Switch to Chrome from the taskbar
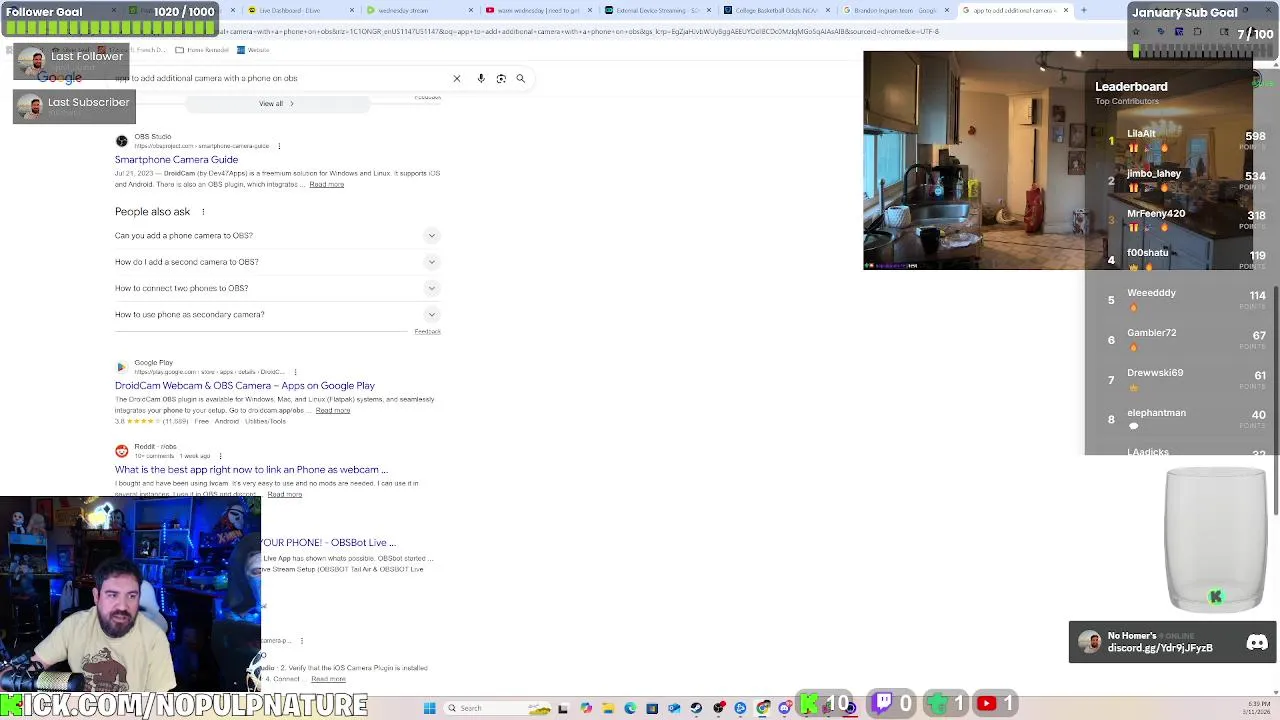Screen dimensions: 1280x720 (763, 708)
